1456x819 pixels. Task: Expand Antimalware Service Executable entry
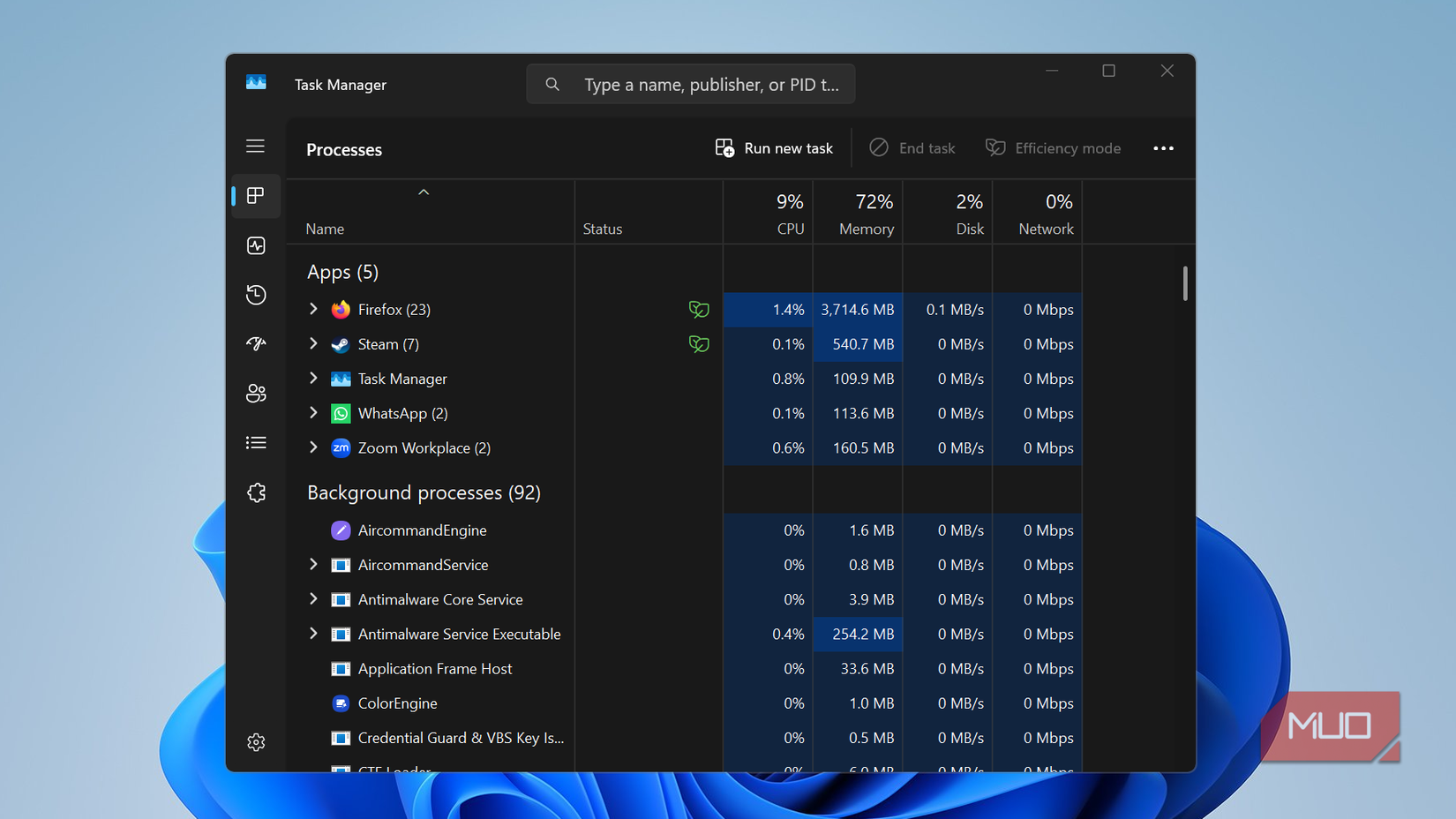pyautogui.click(x=313, y=634)
